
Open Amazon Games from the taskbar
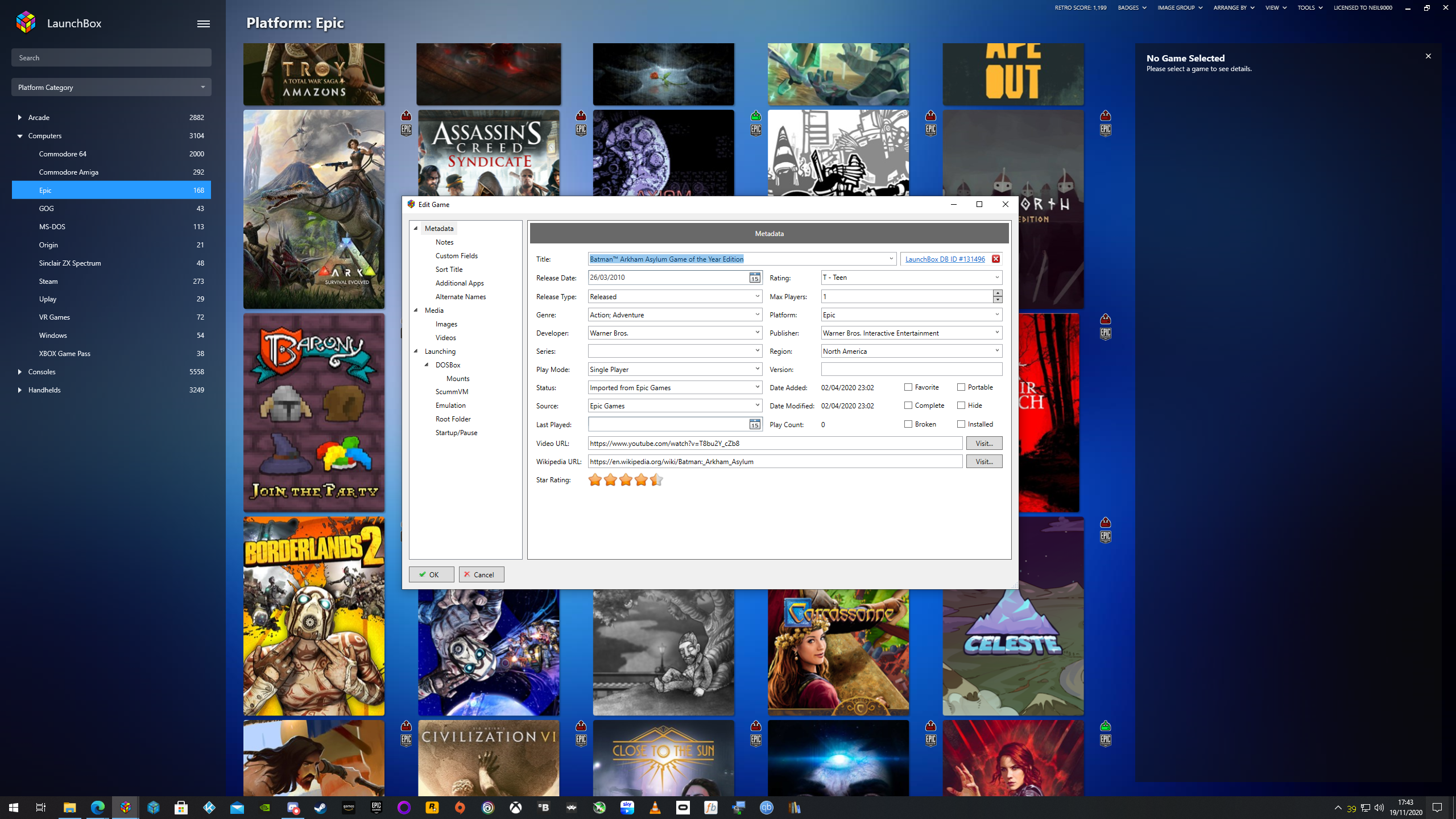349,808
